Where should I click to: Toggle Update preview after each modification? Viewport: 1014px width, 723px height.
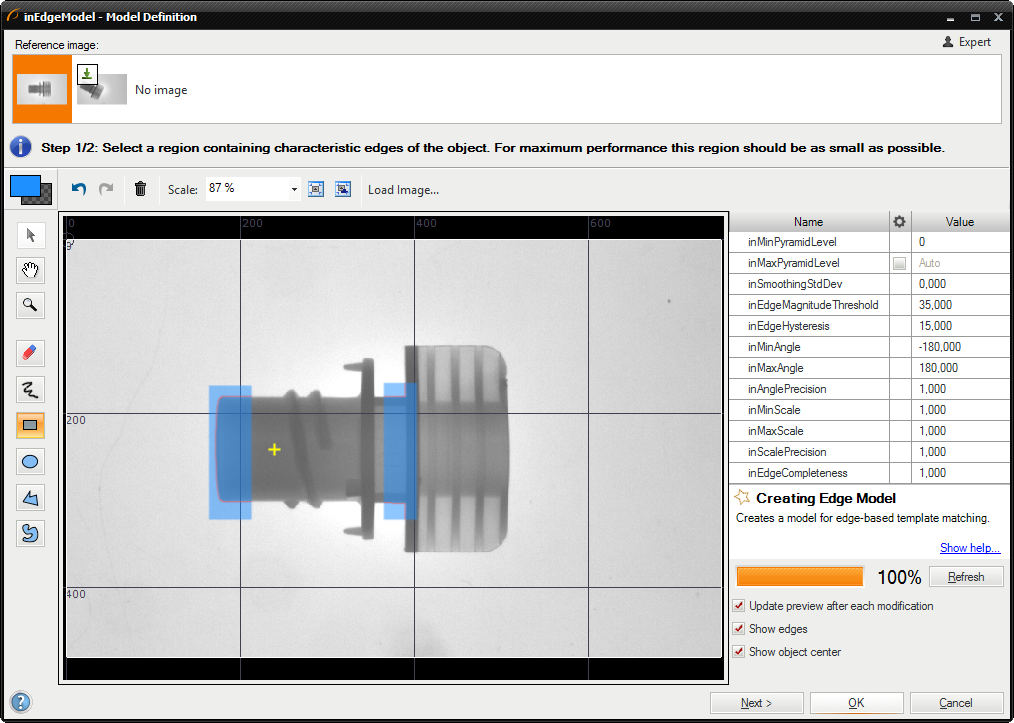click(739, 606)
